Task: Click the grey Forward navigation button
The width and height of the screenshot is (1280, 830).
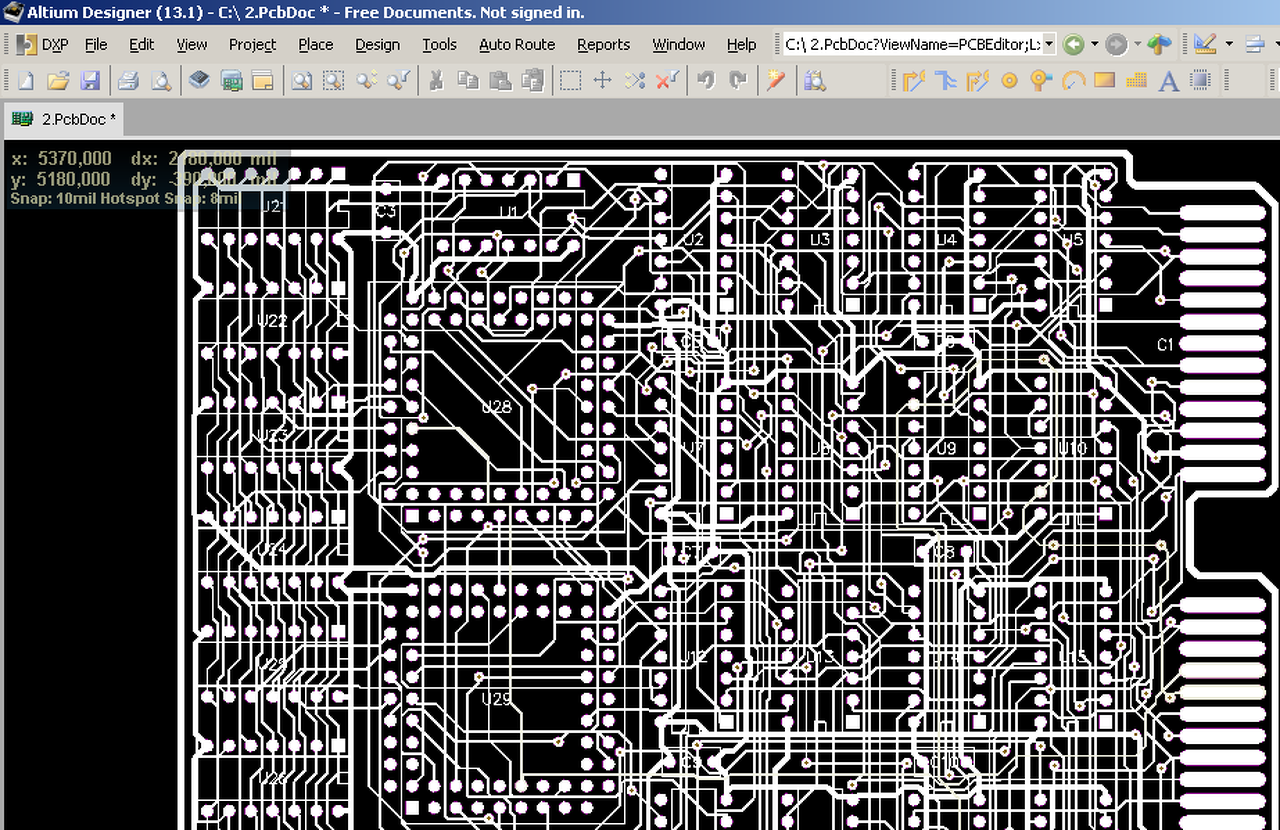Action: point(1116,45)
